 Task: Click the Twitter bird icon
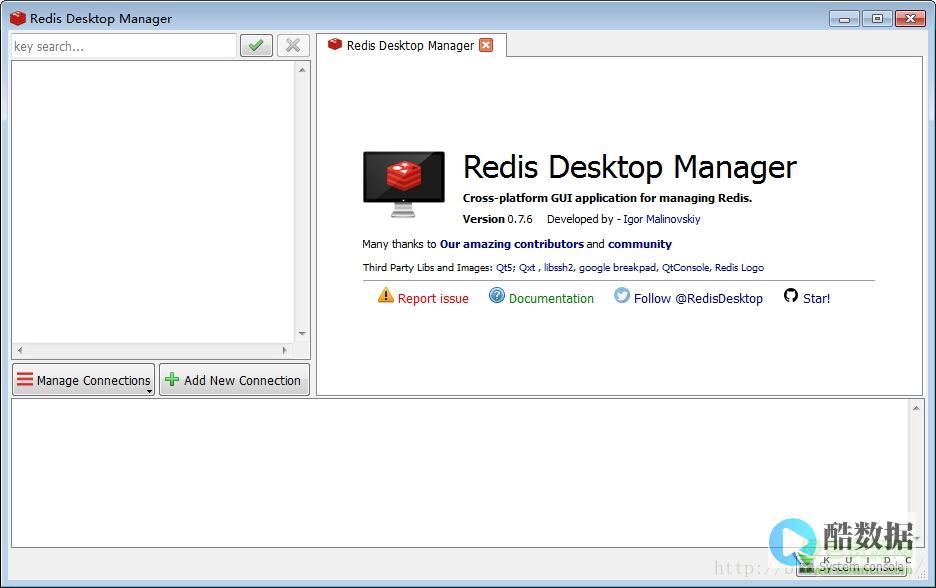coord(622,295)
